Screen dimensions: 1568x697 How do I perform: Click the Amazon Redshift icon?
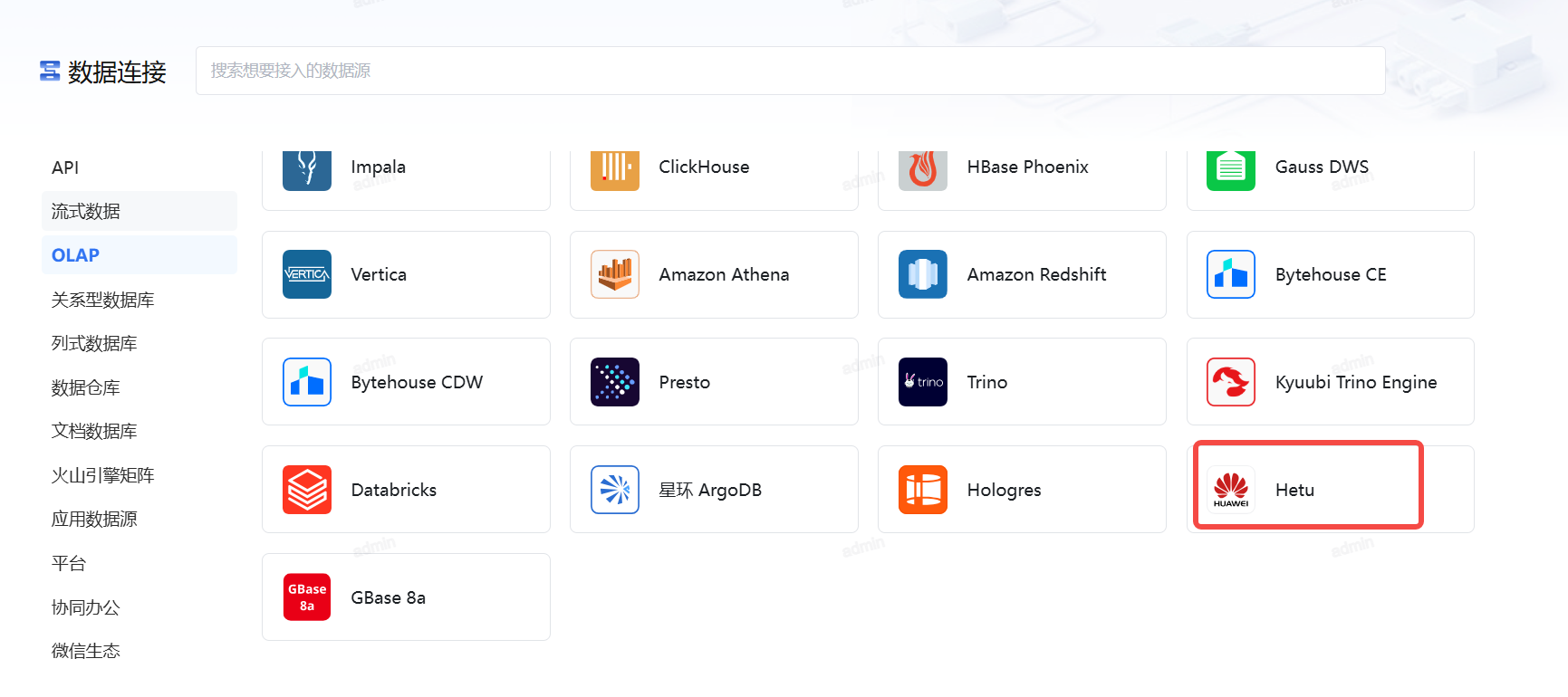tap(922, 274)
